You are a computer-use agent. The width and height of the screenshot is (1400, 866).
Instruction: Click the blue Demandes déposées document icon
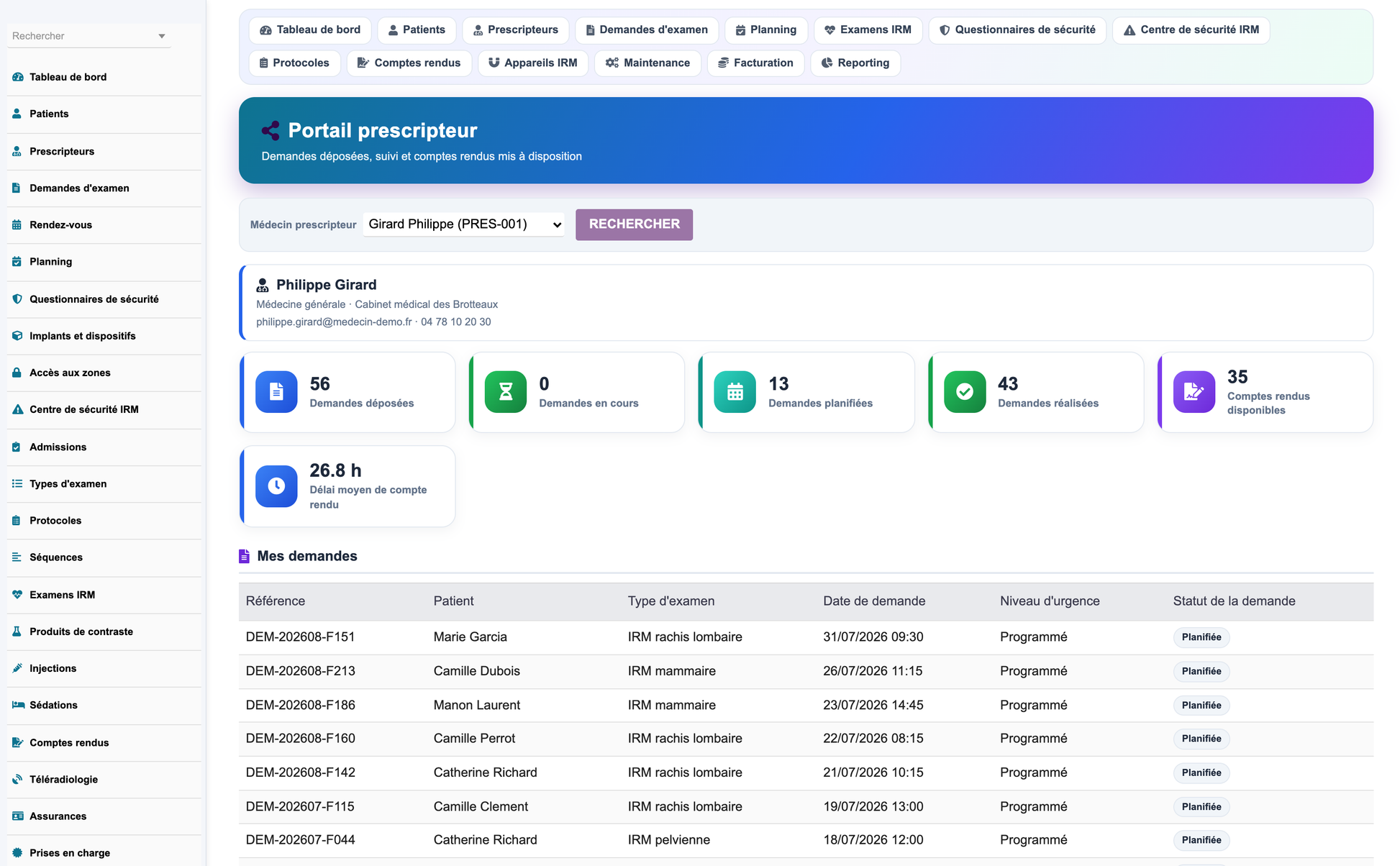(276, 392)
